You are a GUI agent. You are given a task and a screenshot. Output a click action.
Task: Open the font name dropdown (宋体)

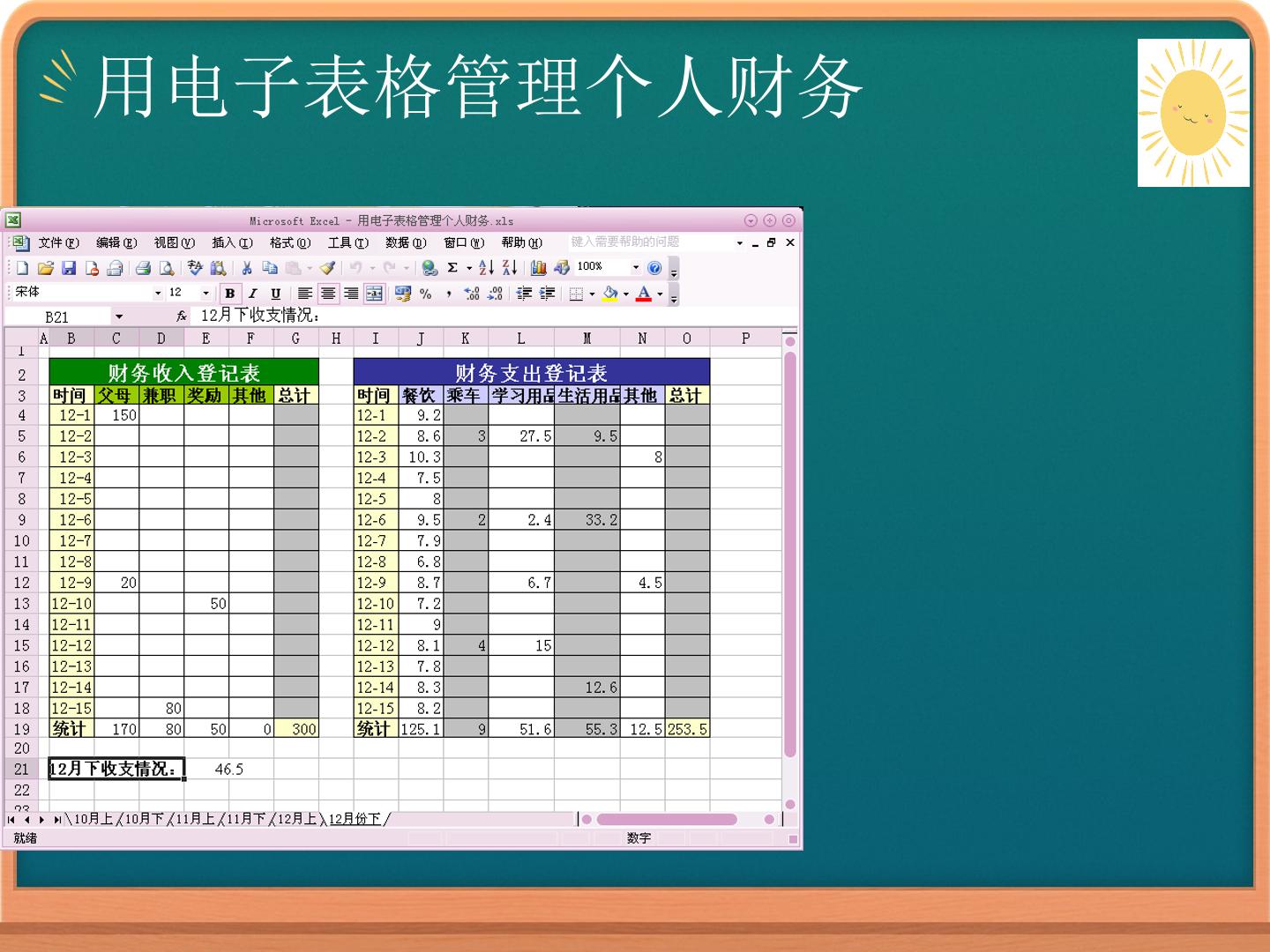click(x=158, y=294)
